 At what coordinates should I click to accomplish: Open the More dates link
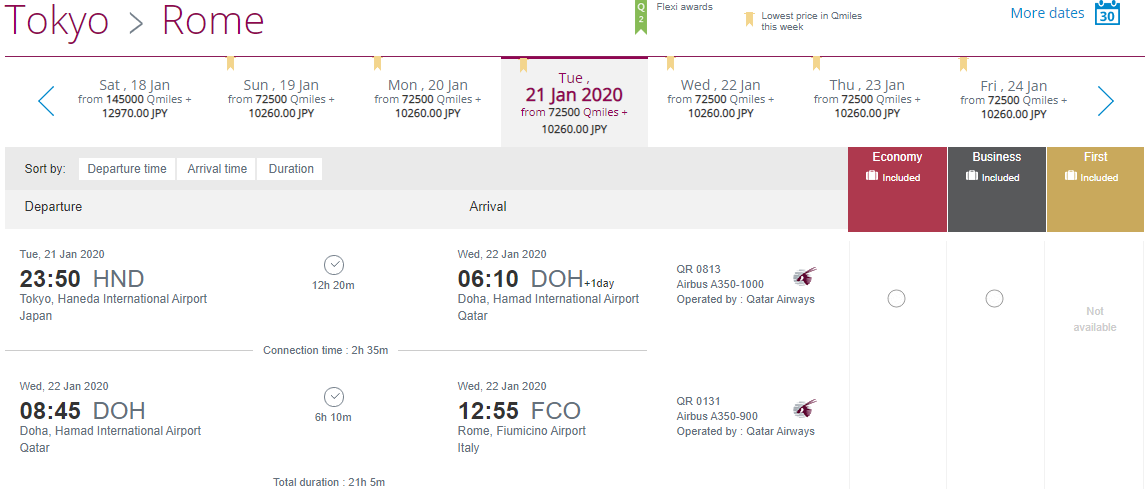pos(1047,13)
